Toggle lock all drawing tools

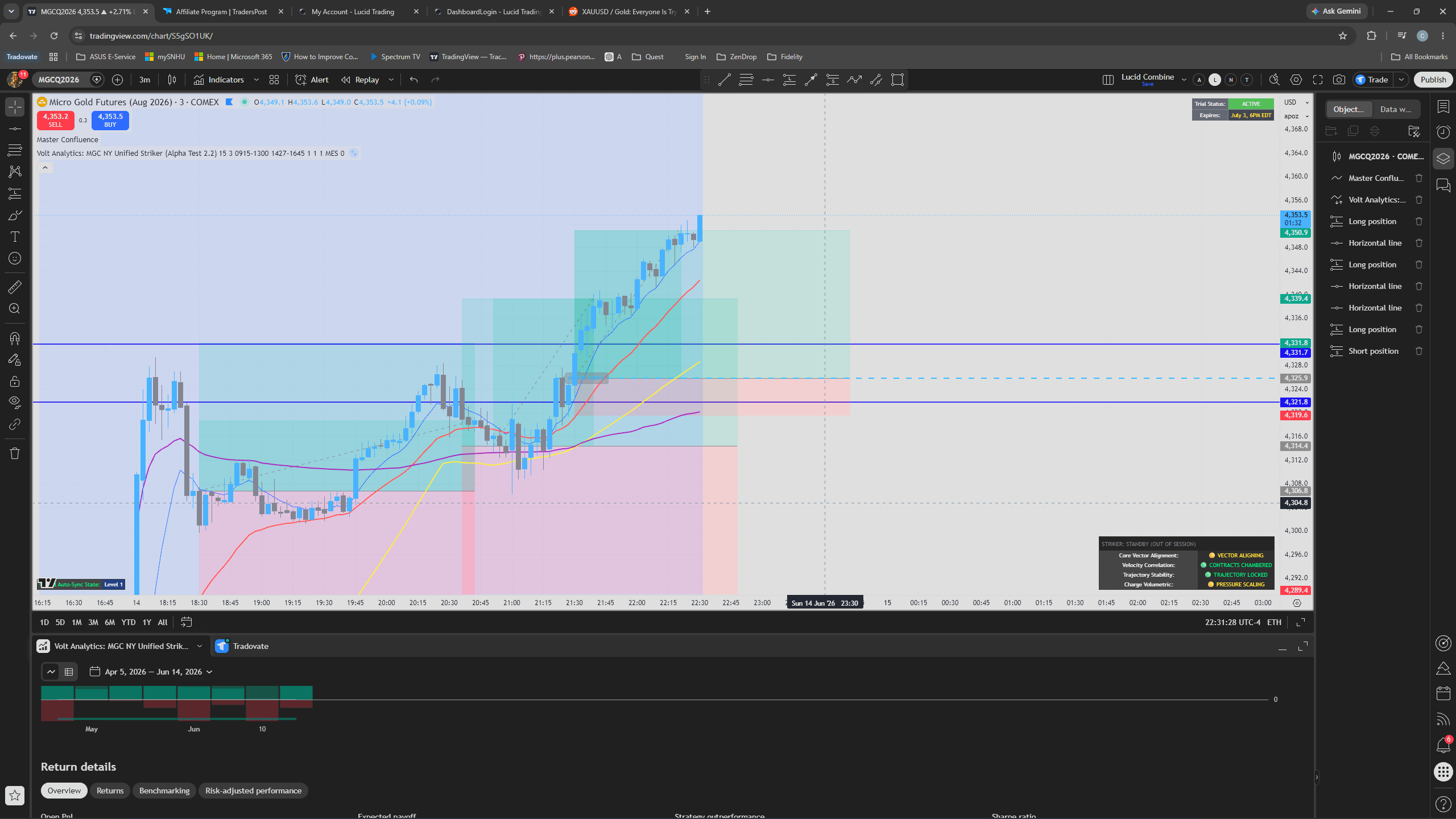coord(15,381)
